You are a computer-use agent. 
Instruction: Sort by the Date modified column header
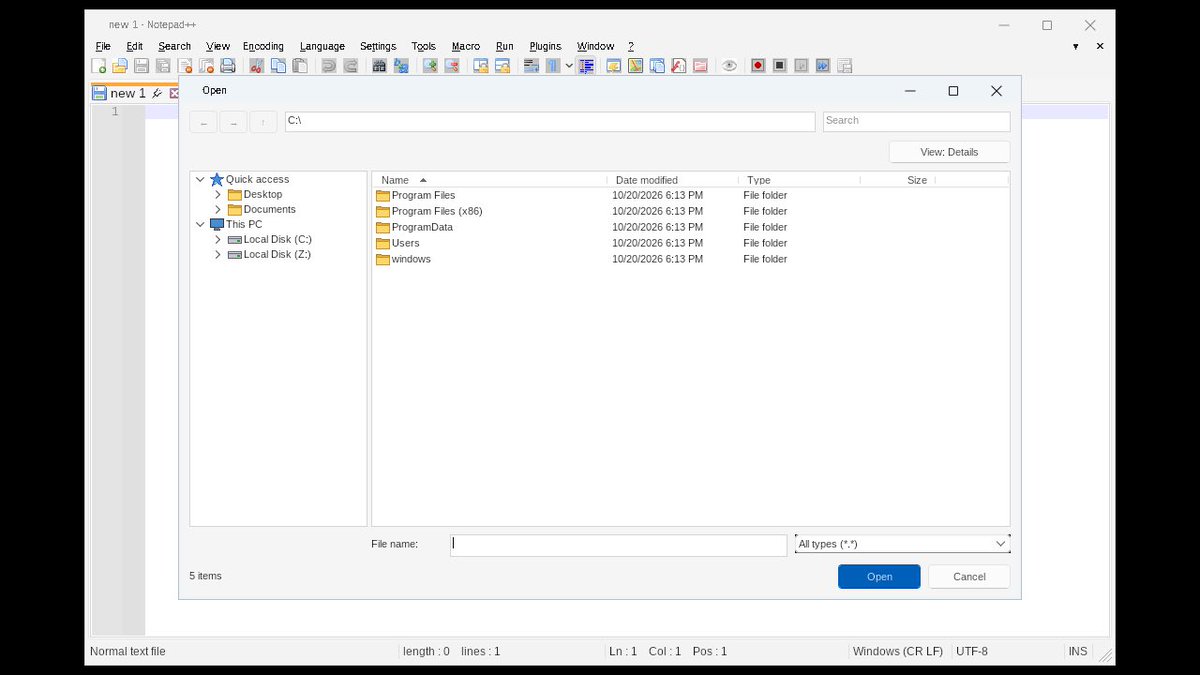672,180
